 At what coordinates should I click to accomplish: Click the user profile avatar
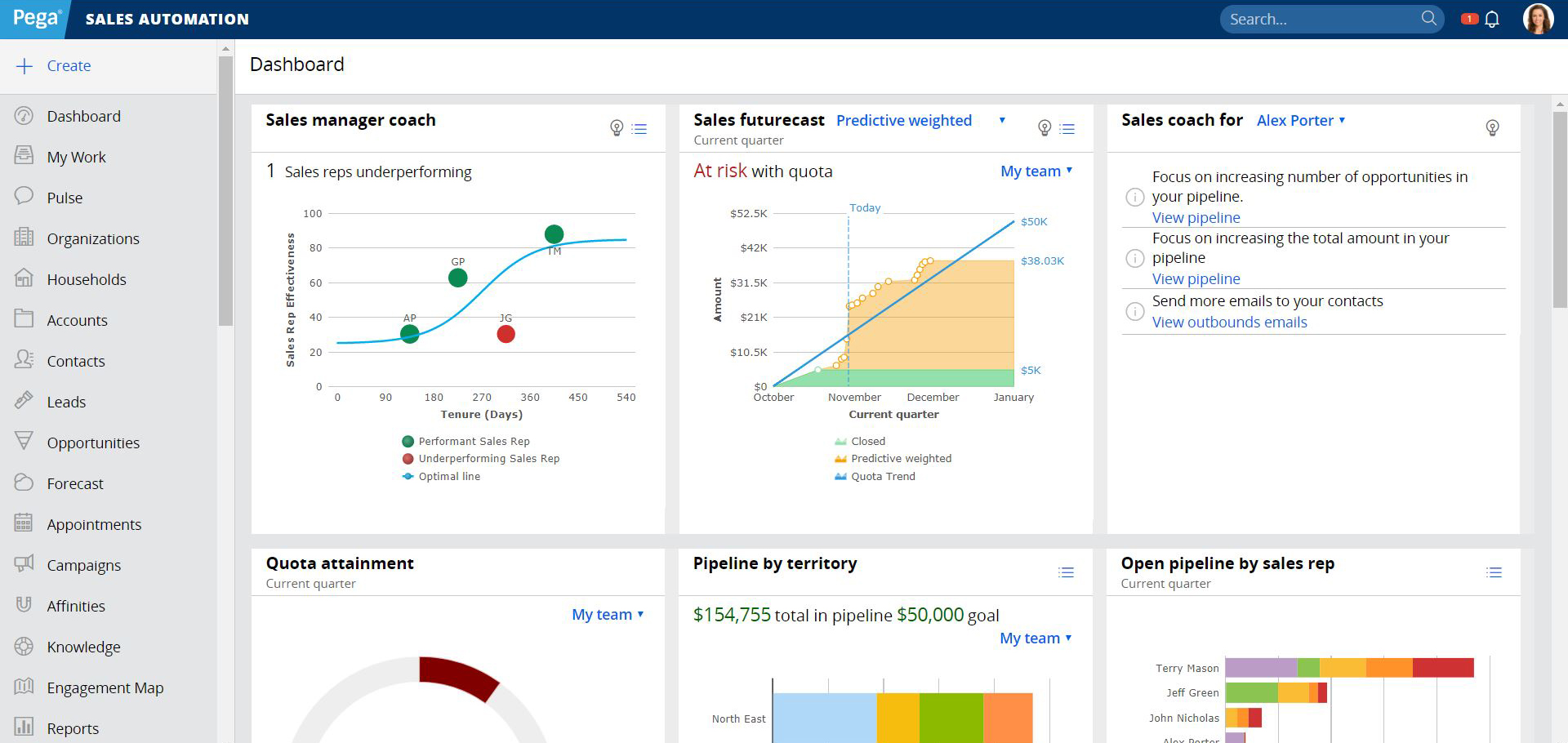1538,20
